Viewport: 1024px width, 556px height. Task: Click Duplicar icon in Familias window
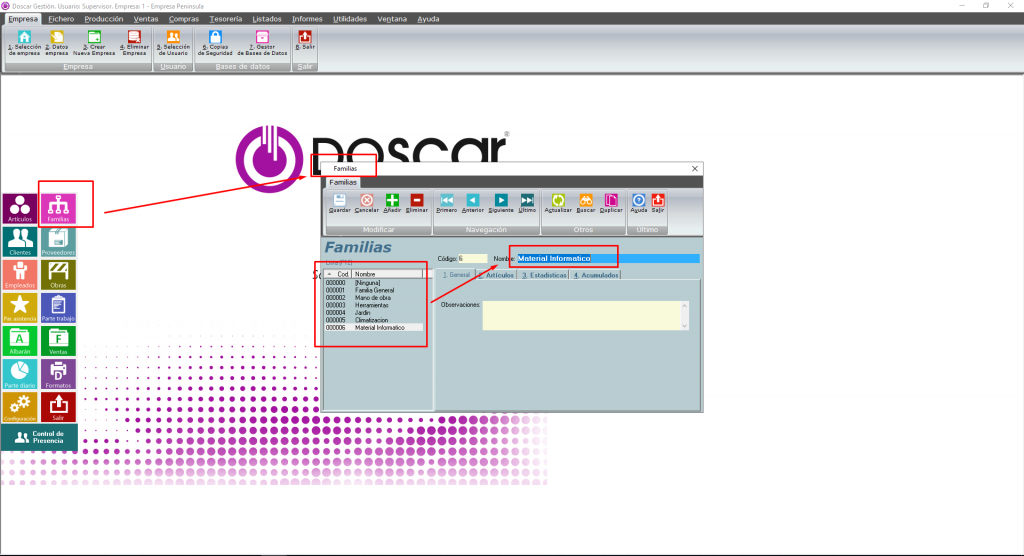click(x=611, y=203)
